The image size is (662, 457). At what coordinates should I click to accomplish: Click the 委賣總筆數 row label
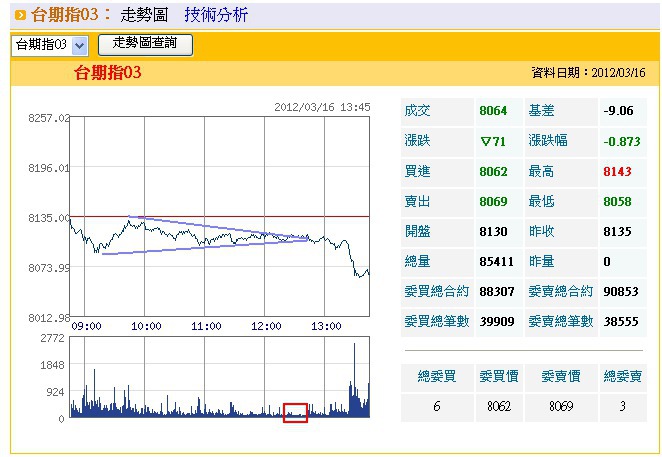click(x=561, y=321)
